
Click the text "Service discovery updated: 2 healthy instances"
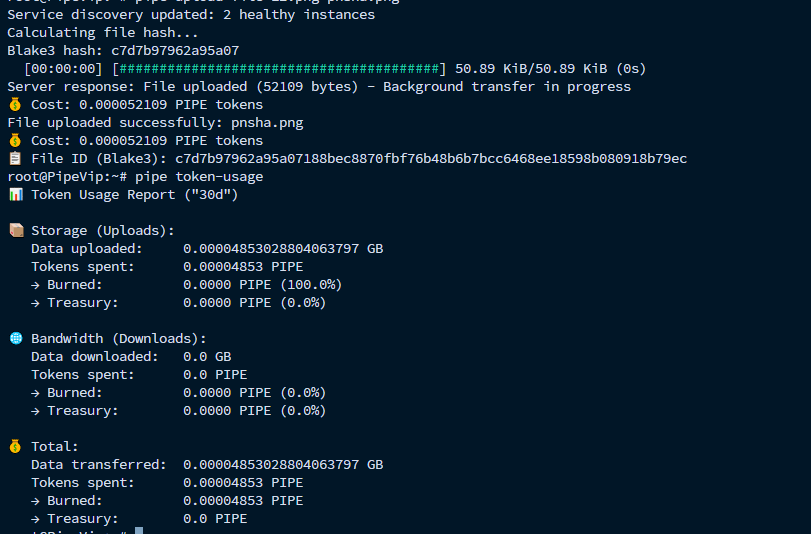click(191, 14)
